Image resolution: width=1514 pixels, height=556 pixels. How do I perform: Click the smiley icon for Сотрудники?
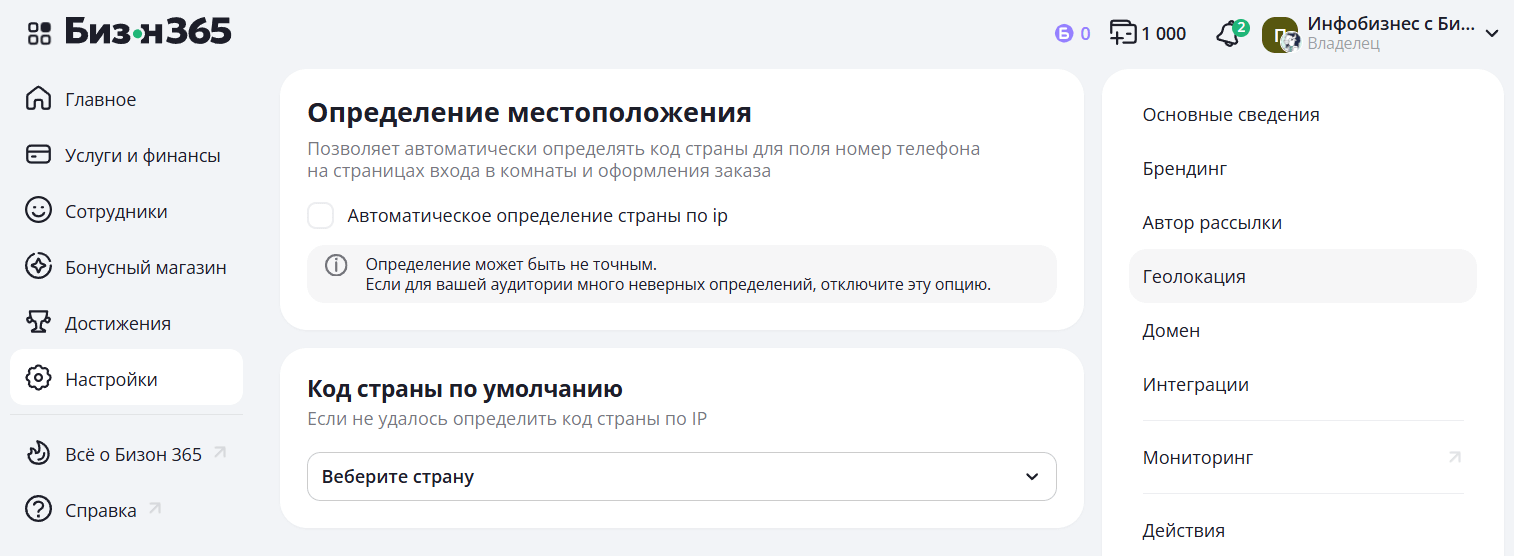pyautogui.click(x=38, y=211)
